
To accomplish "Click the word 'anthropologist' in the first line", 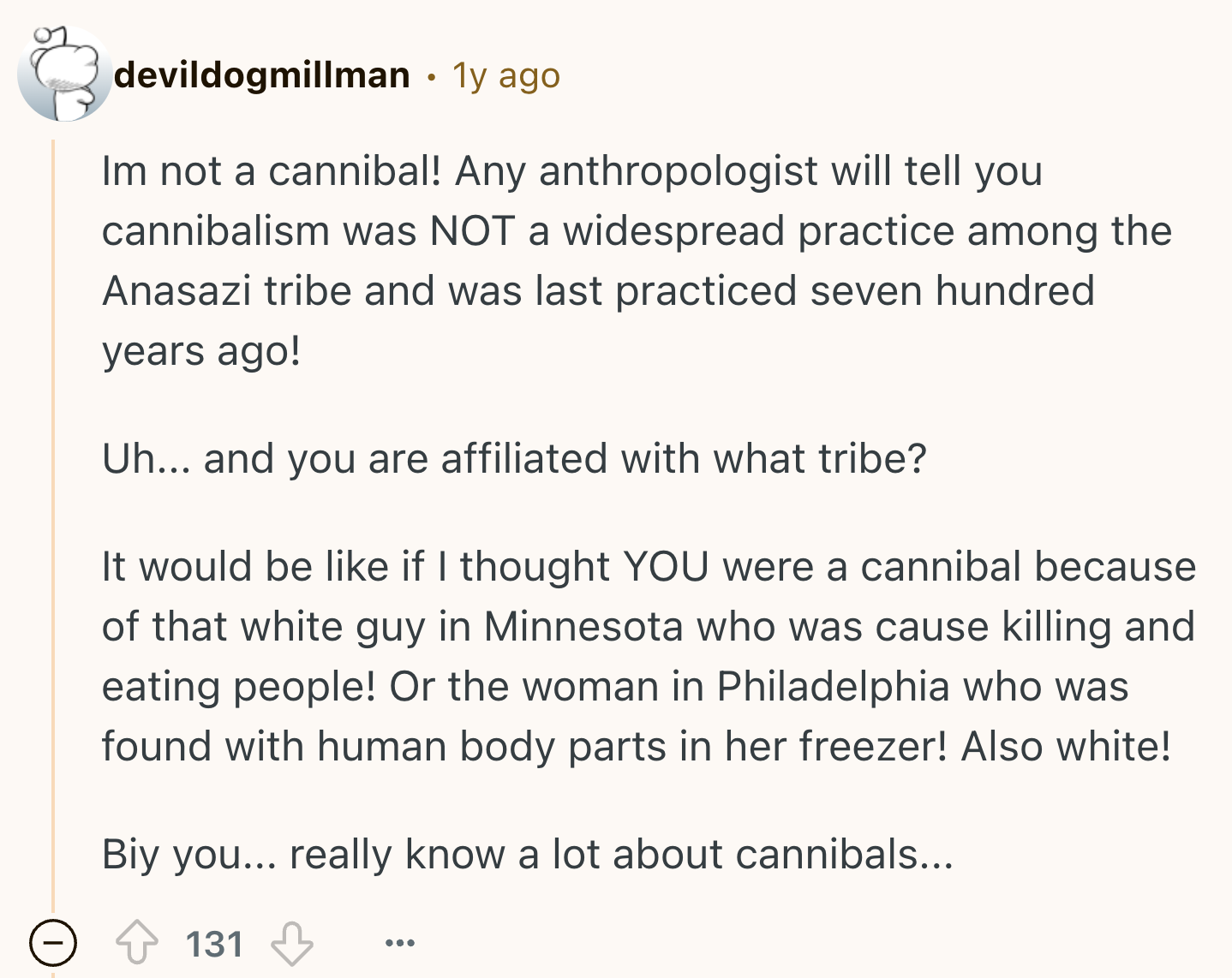I will pos(679,171).
